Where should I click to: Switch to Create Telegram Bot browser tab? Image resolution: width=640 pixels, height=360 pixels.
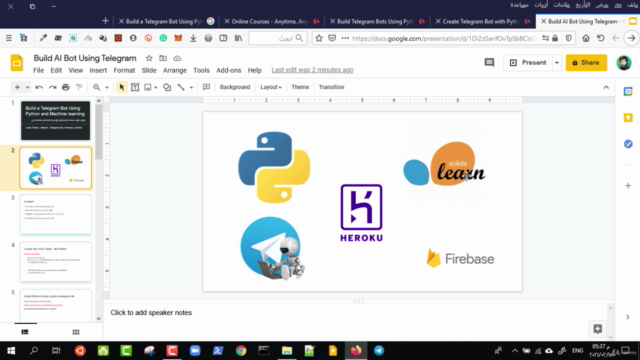click(482, 21)
